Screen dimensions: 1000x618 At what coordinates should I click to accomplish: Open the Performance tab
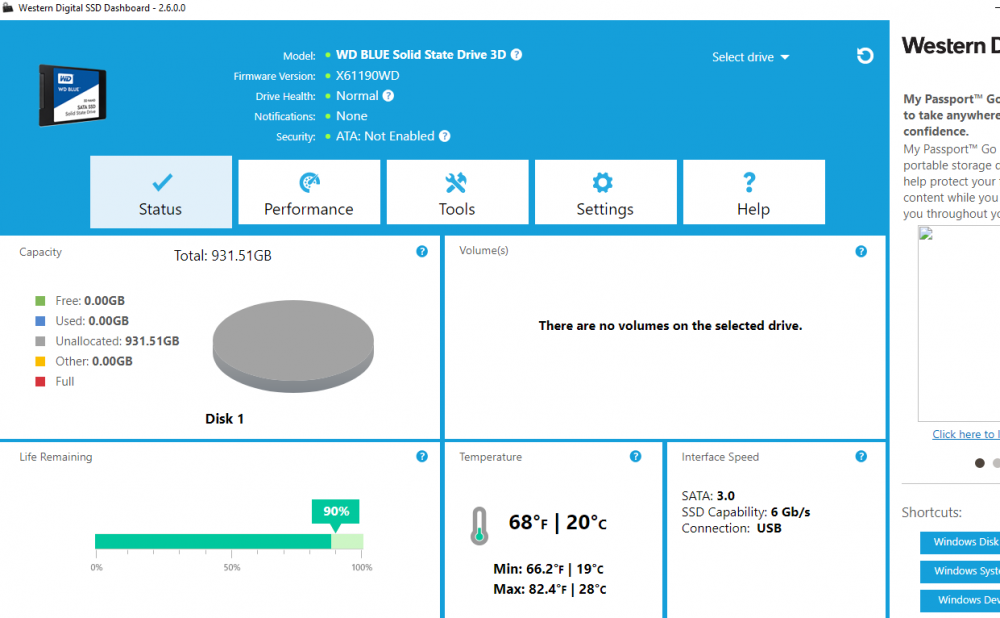(309, 192)
